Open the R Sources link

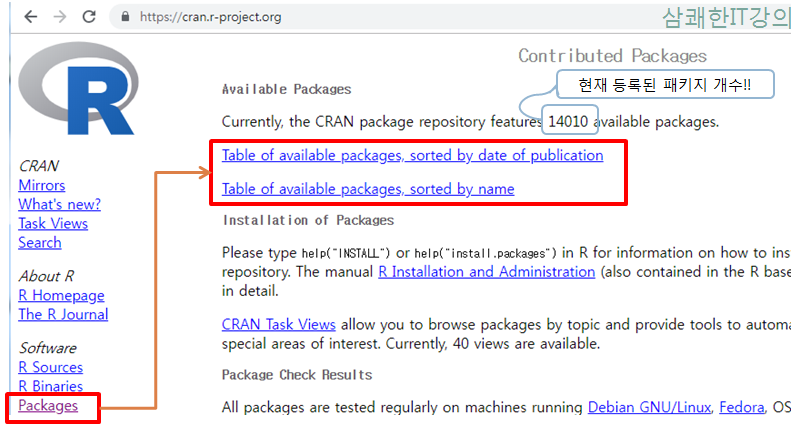coord(50,367)
